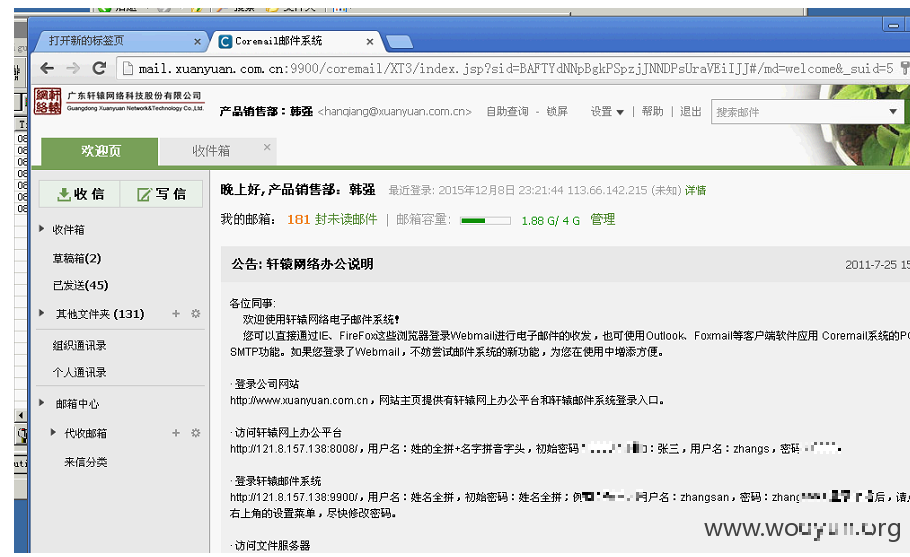This screenshot has width=910, height=557.
Task: Switch to the 收件箱 tab
Action: tap(210, 151)
